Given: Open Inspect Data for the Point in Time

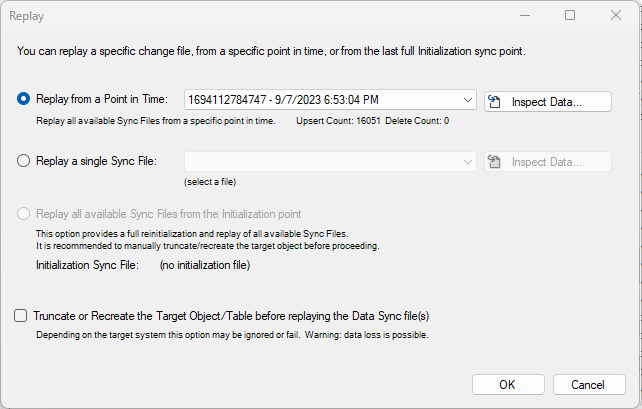Looking at the screenshot, I should tap(547, 101).
